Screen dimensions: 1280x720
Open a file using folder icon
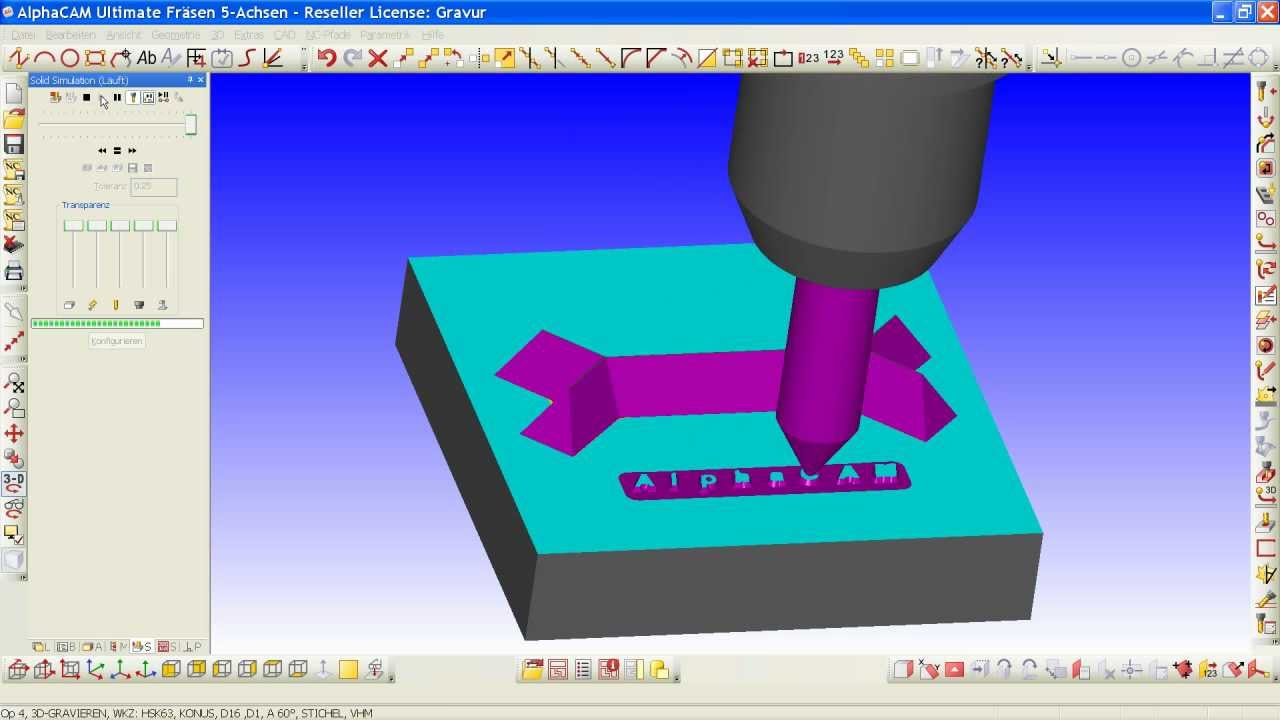tap(14, 120)
